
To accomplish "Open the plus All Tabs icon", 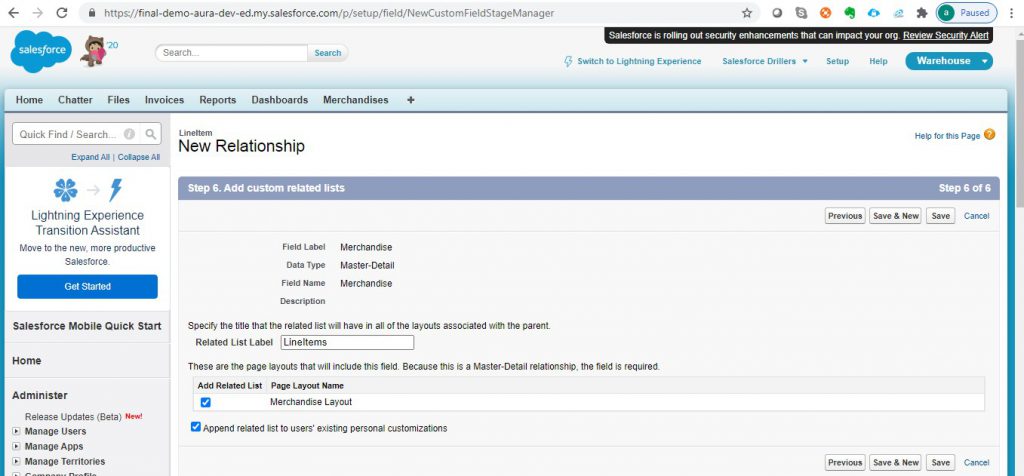I will click(410, 100).
